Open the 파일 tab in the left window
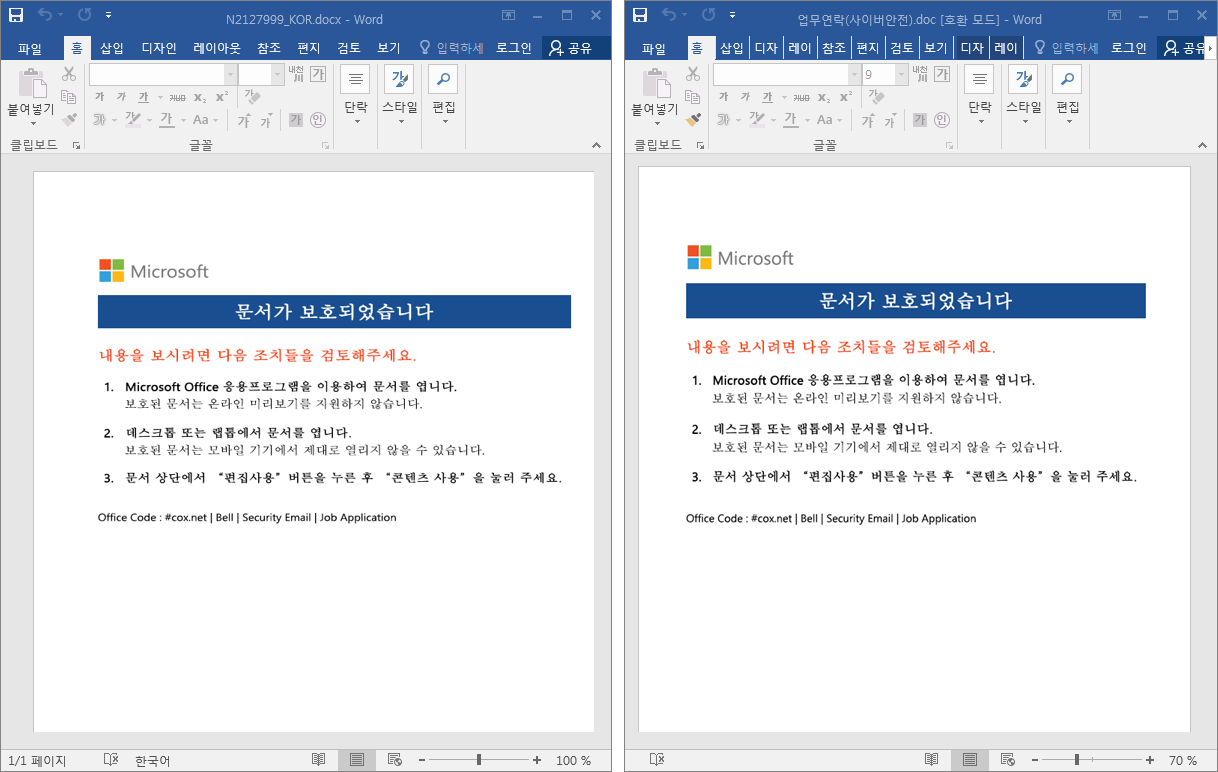The width and height of the screenshot is (1218, 772). pos(30,48)
